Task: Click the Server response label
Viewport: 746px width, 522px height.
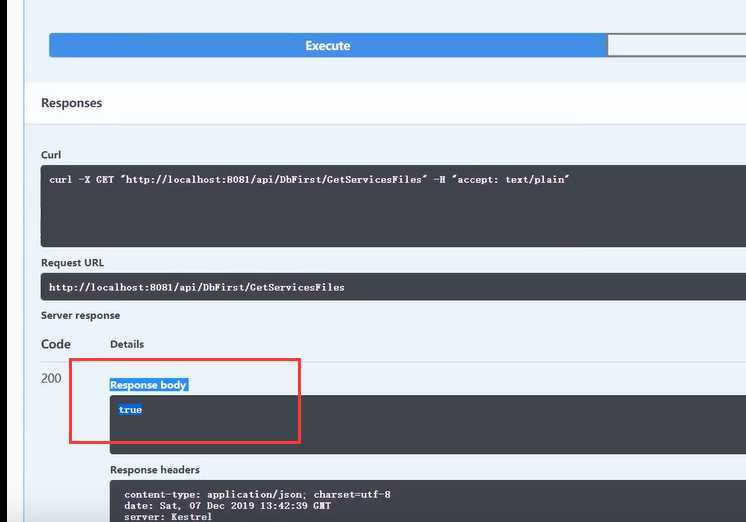Action: coord(80,315)
